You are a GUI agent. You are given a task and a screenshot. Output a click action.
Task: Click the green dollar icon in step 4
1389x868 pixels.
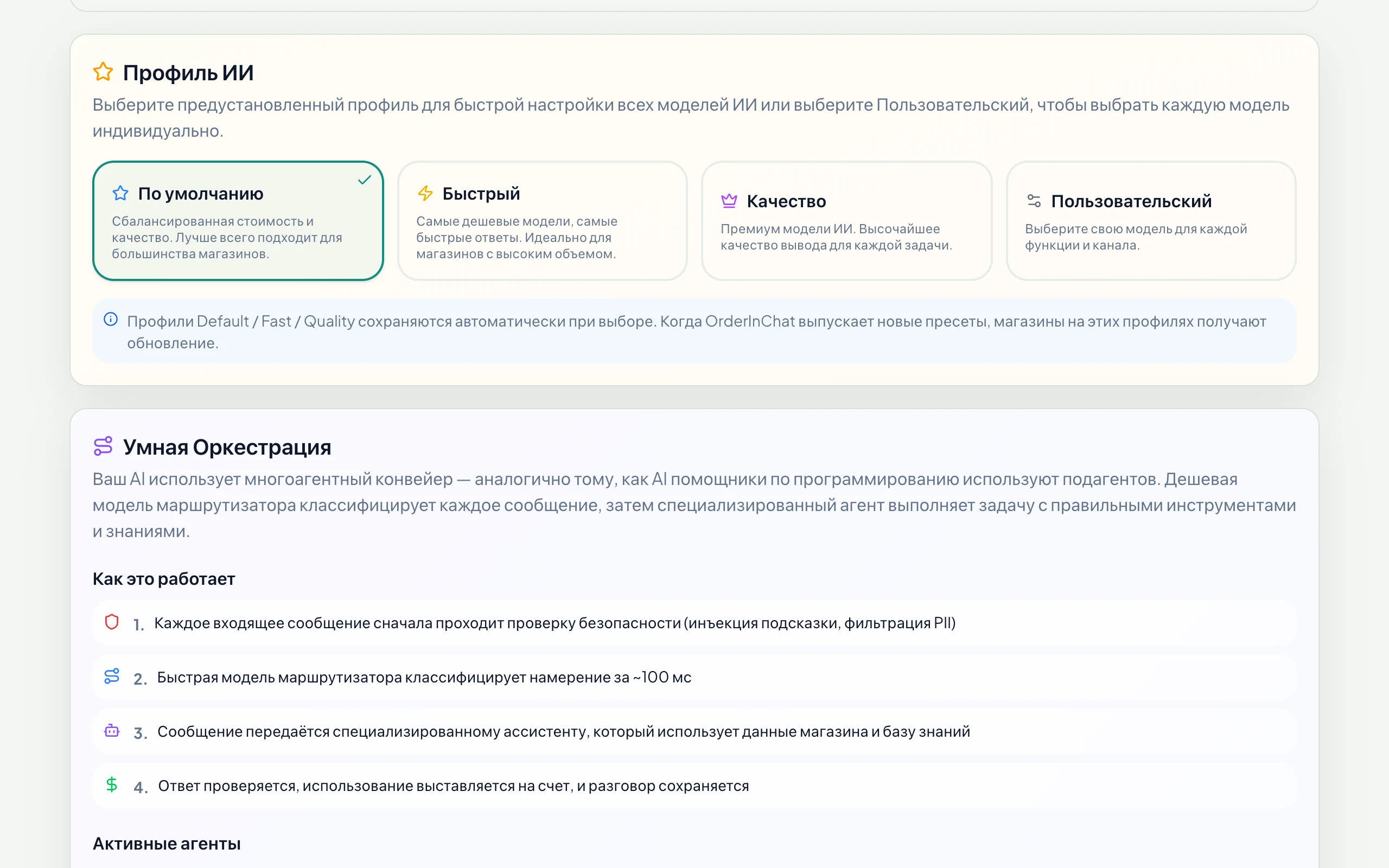click(112, 784)
